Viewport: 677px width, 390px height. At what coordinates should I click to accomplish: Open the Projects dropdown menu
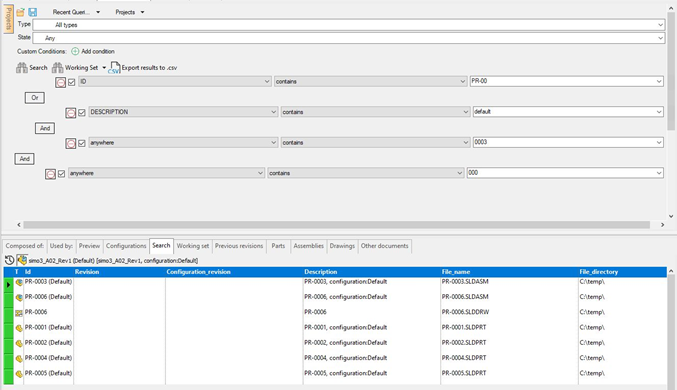[130, 12]
